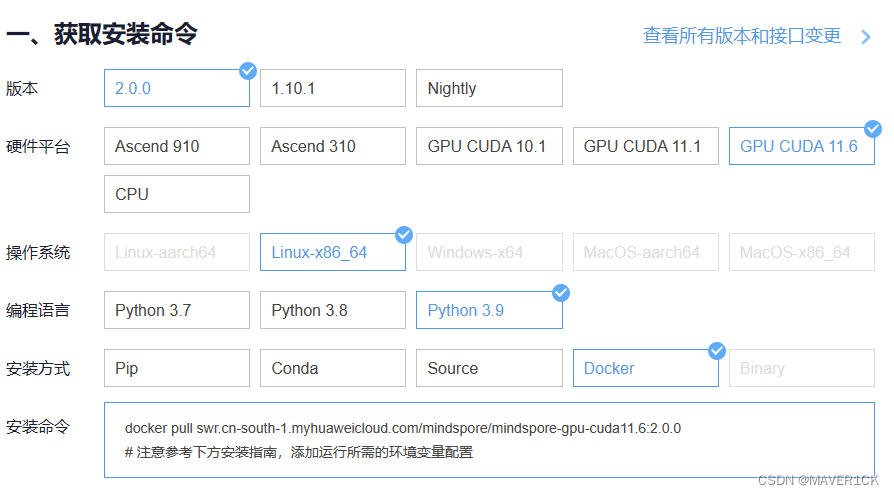Choose GPU CUDA 11.6 platform
Viewport: 894px width, 495px height.
click(802, 146)
